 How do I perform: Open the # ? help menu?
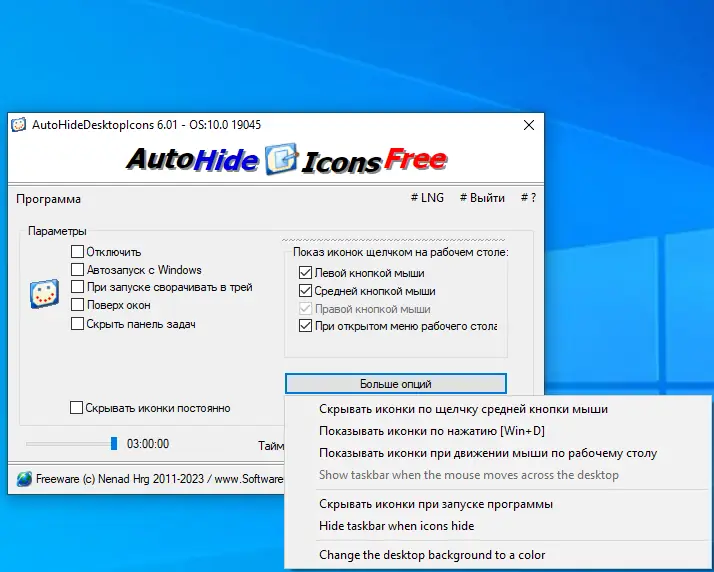click(528, 198)
